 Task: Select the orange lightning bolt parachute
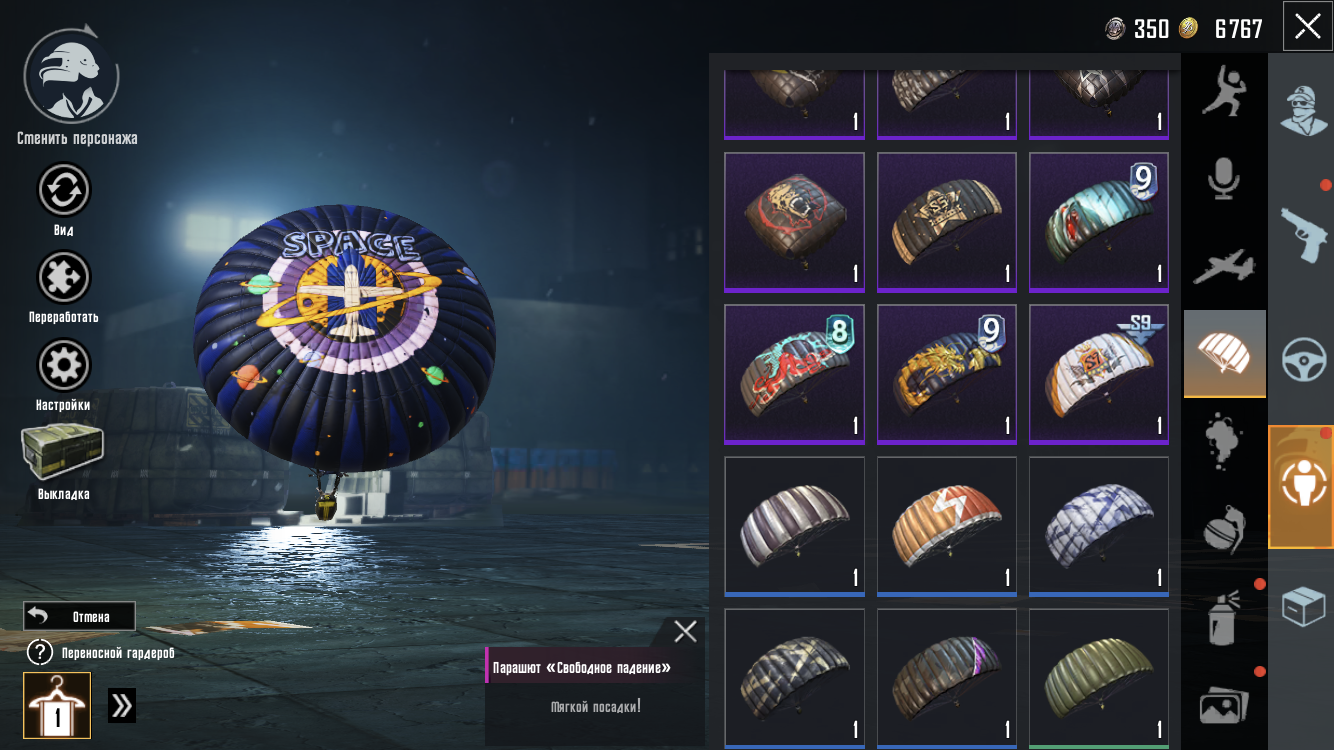tap(947, 526)
